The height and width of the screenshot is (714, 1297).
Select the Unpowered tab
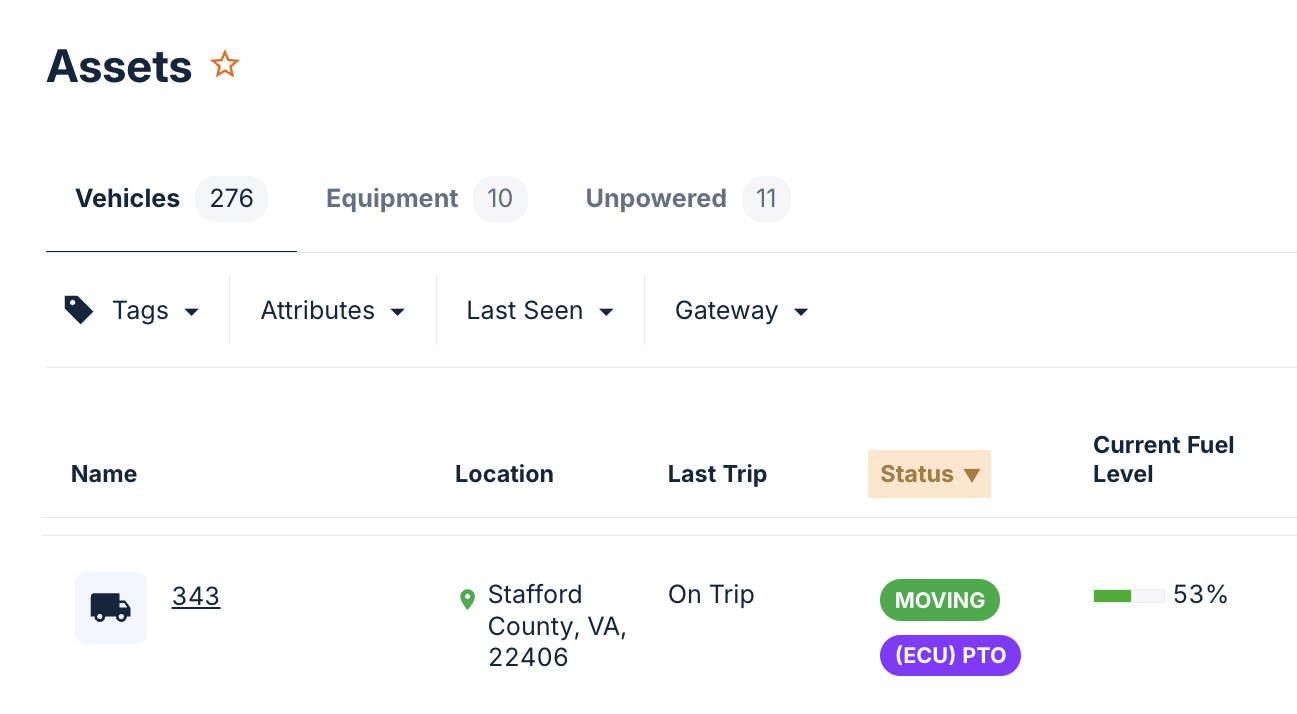click(x=687, y=199)
